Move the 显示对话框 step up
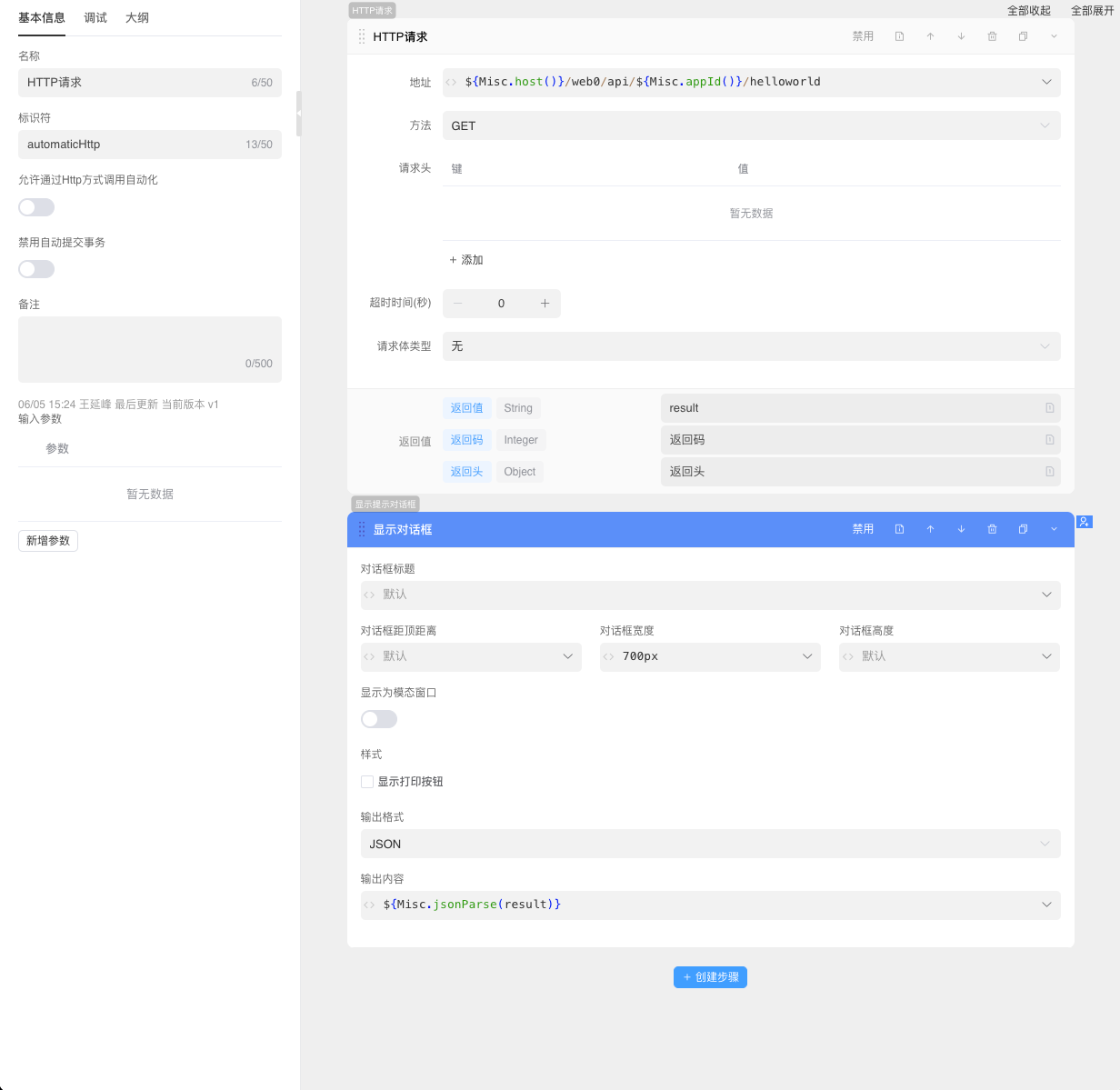 click(x=930, y=529)
